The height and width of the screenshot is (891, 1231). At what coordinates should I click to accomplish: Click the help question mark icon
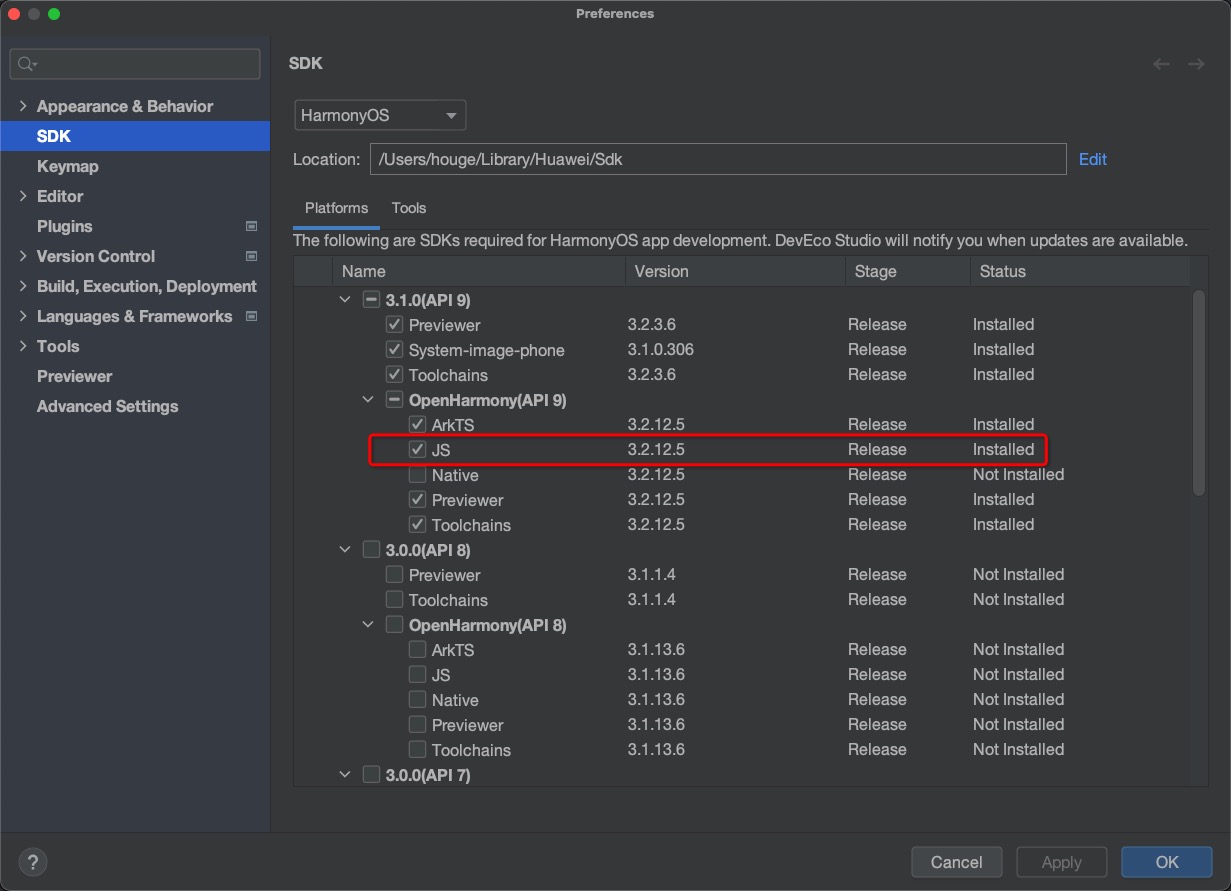(33, 862)
